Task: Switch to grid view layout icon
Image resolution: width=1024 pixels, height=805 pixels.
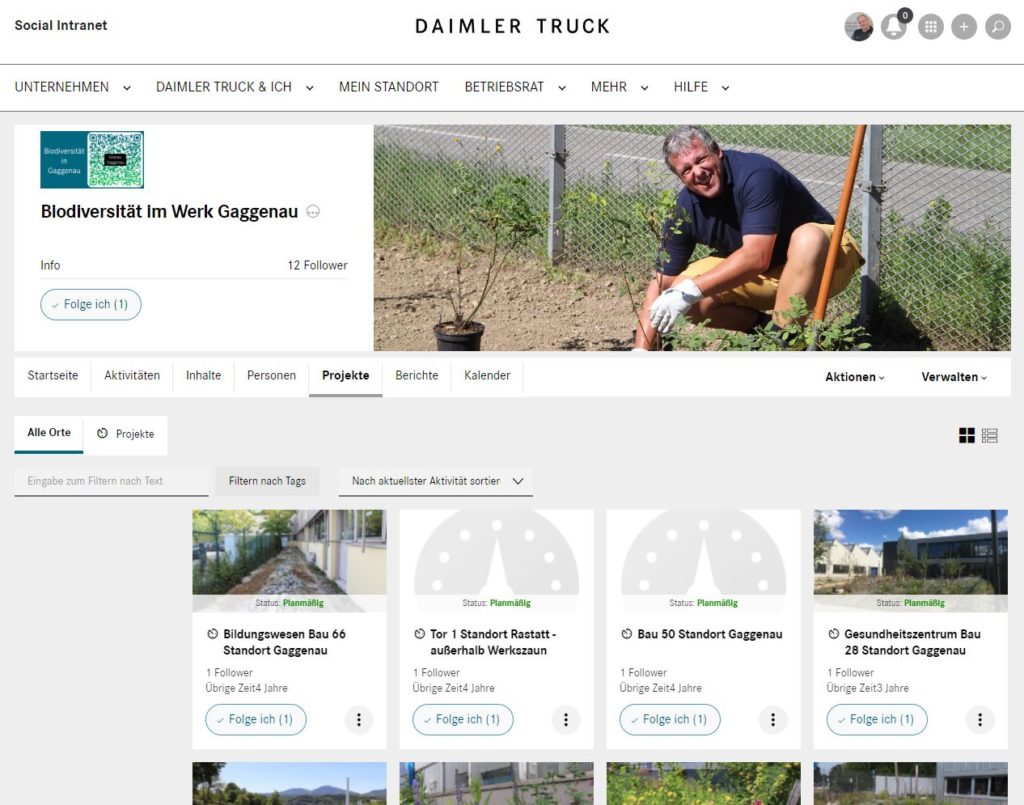Action: point(967,435)
